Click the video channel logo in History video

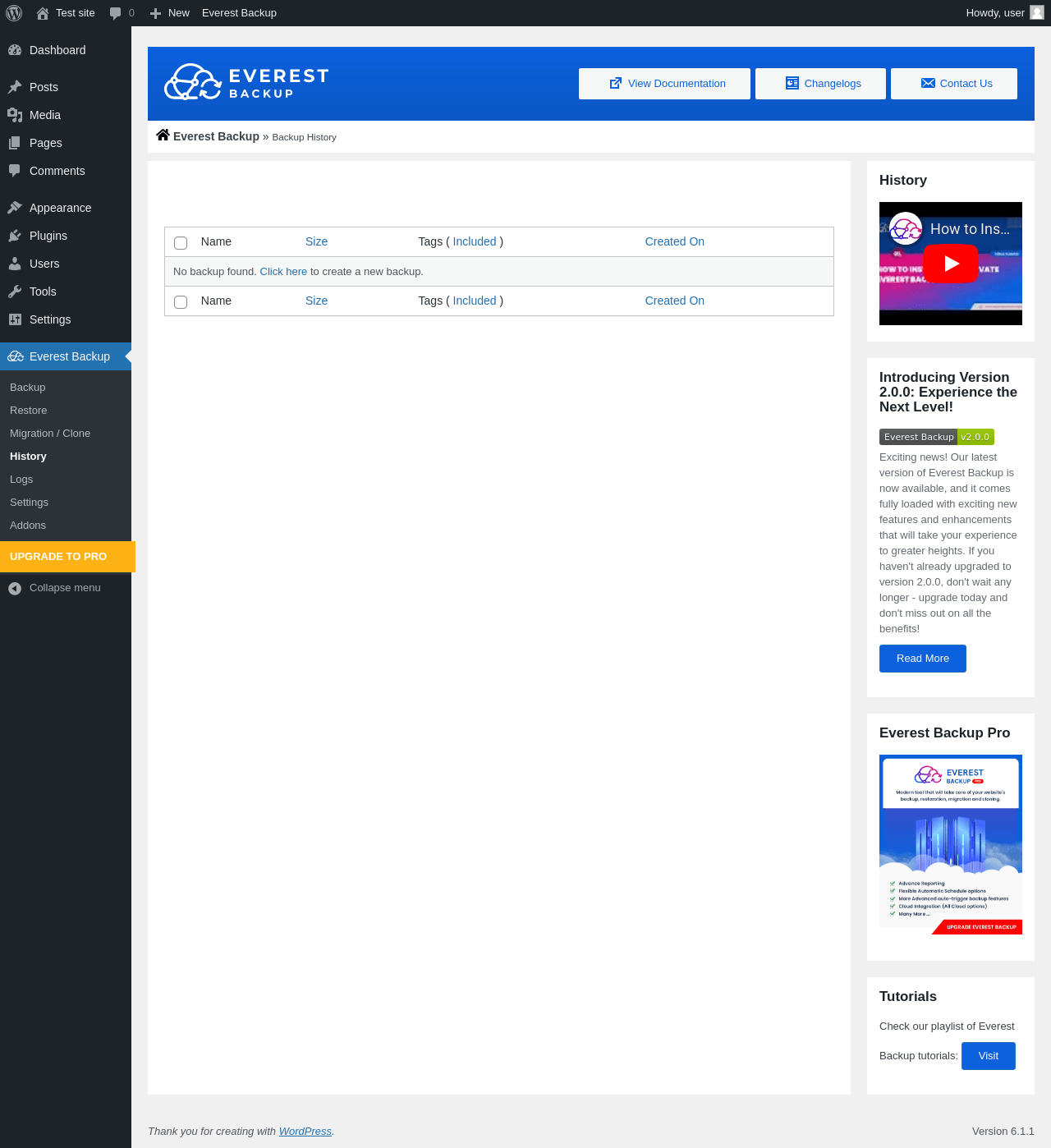coord(906,229)
